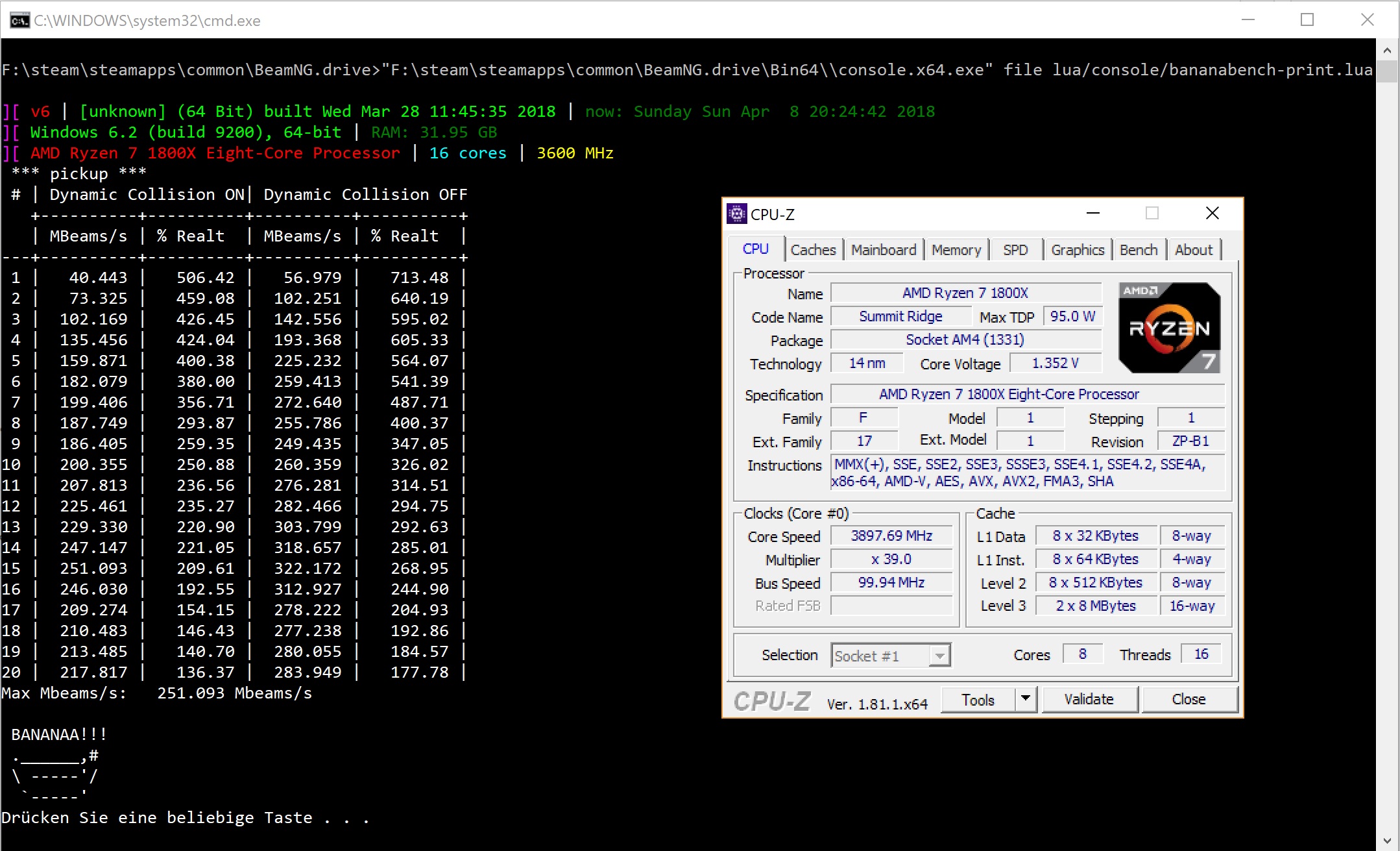This screenshot has width=1400, height=851.
Task: Click the Core Voltage '1.352 V' value
Action: click(1056, 364)
